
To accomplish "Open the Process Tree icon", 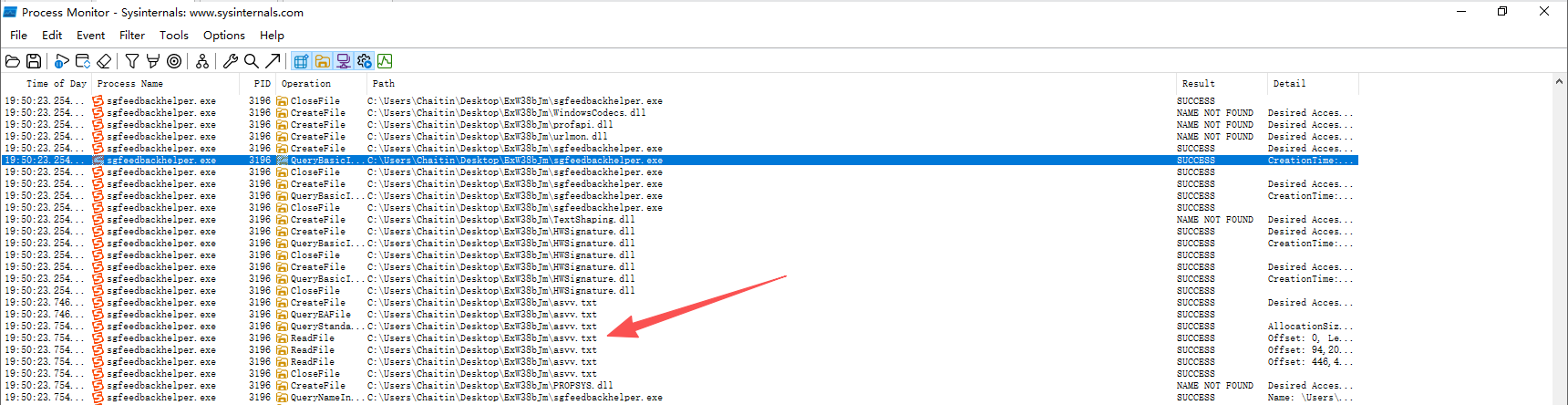I will (202, 61).
